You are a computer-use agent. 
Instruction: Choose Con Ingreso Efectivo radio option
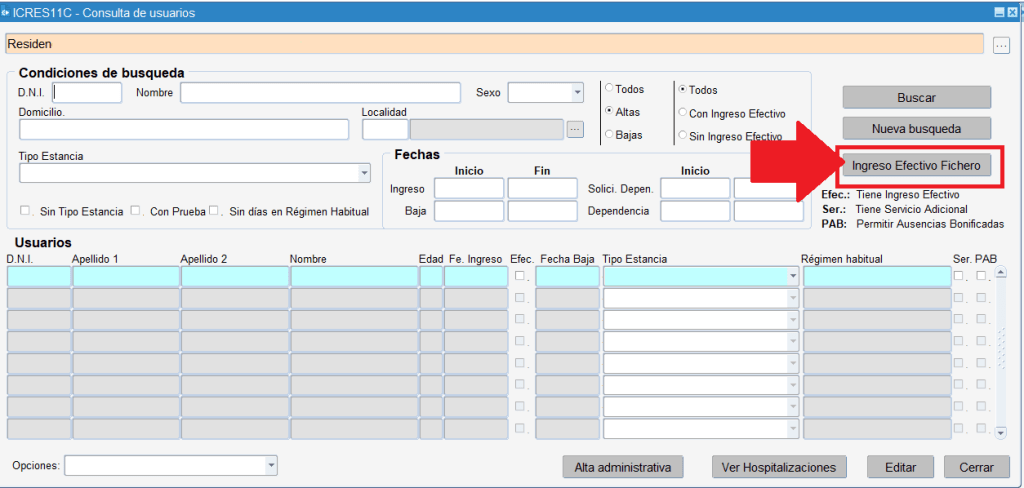(683, 113)
